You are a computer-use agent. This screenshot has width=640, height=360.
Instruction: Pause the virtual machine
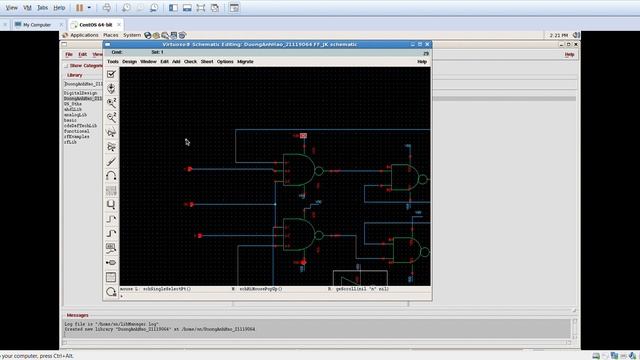pos(80,8)
